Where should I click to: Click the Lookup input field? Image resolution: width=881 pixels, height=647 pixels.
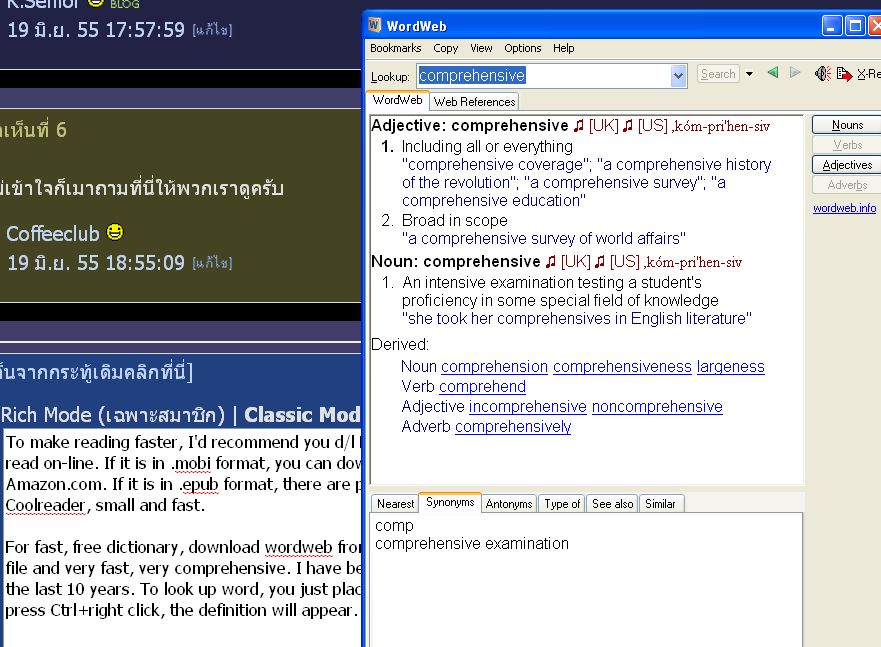pyautogui.click(x=543, y=76)
